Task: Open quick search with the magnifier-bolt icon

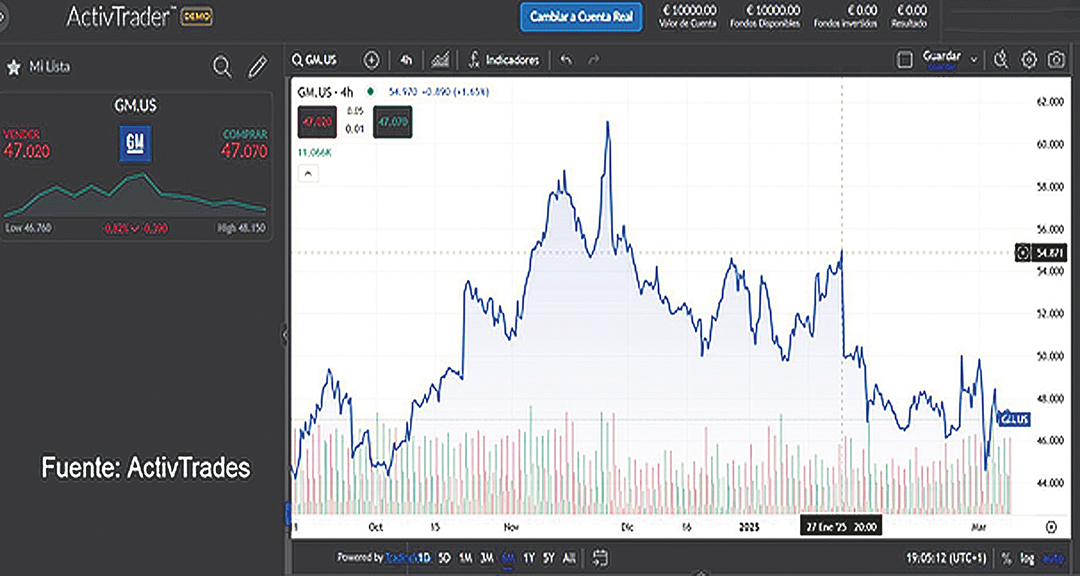Action: coord(1001,60)
